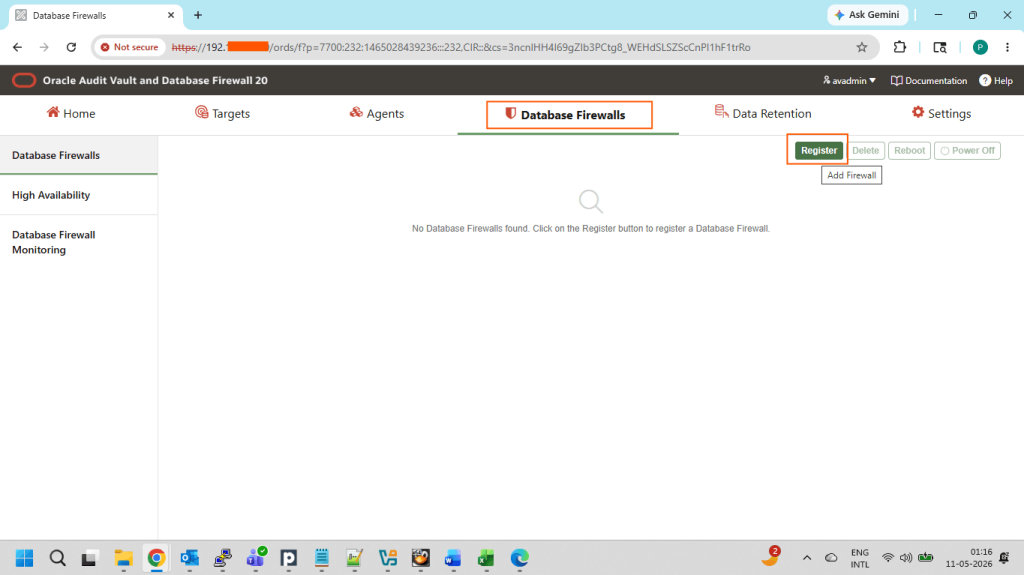1024x575 pixels.
Task: Go forward in browser history
Action: (44, 47)
